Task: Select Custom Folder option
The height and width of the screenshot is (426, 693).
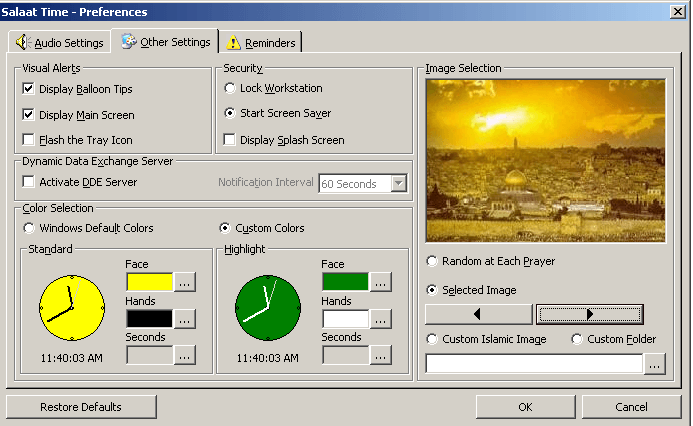Action: [x=577, y=339]
